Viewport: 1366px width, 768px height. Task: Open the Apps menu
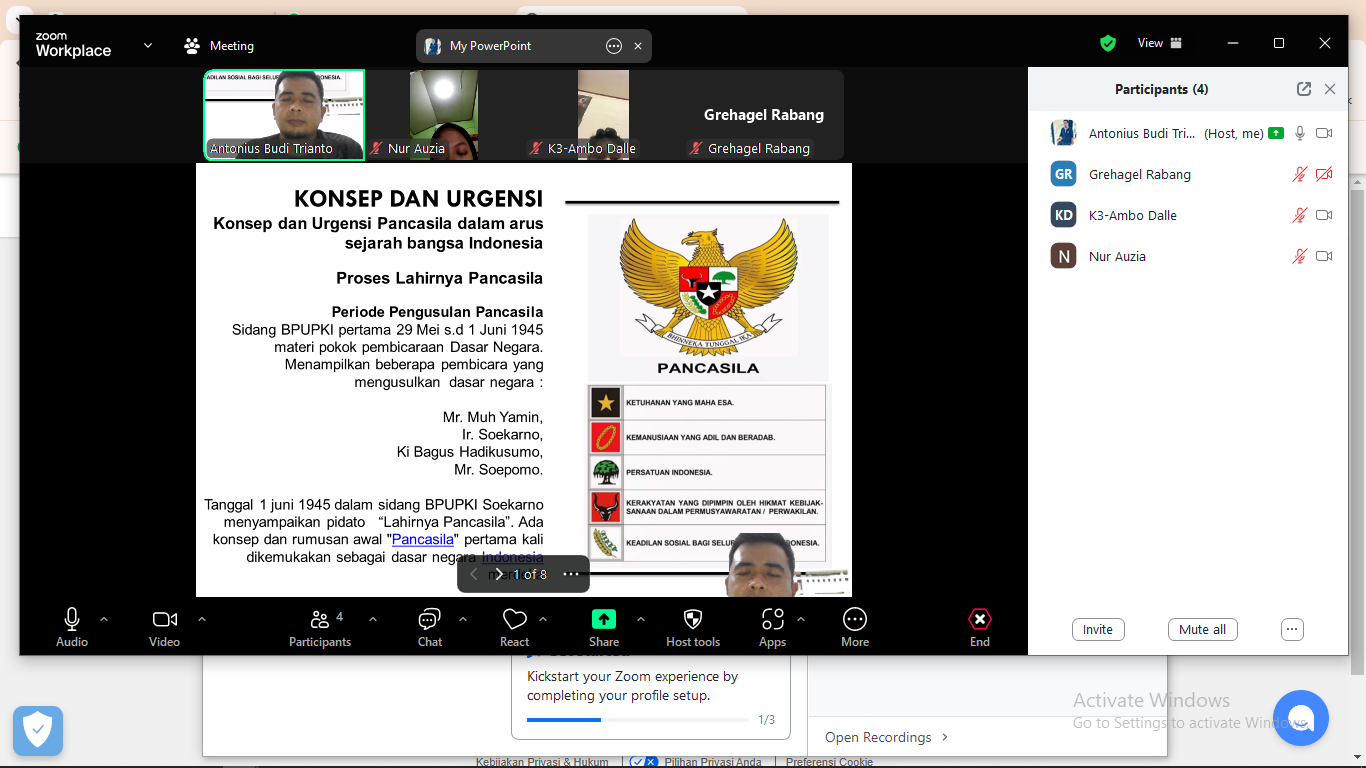(772, 628)
